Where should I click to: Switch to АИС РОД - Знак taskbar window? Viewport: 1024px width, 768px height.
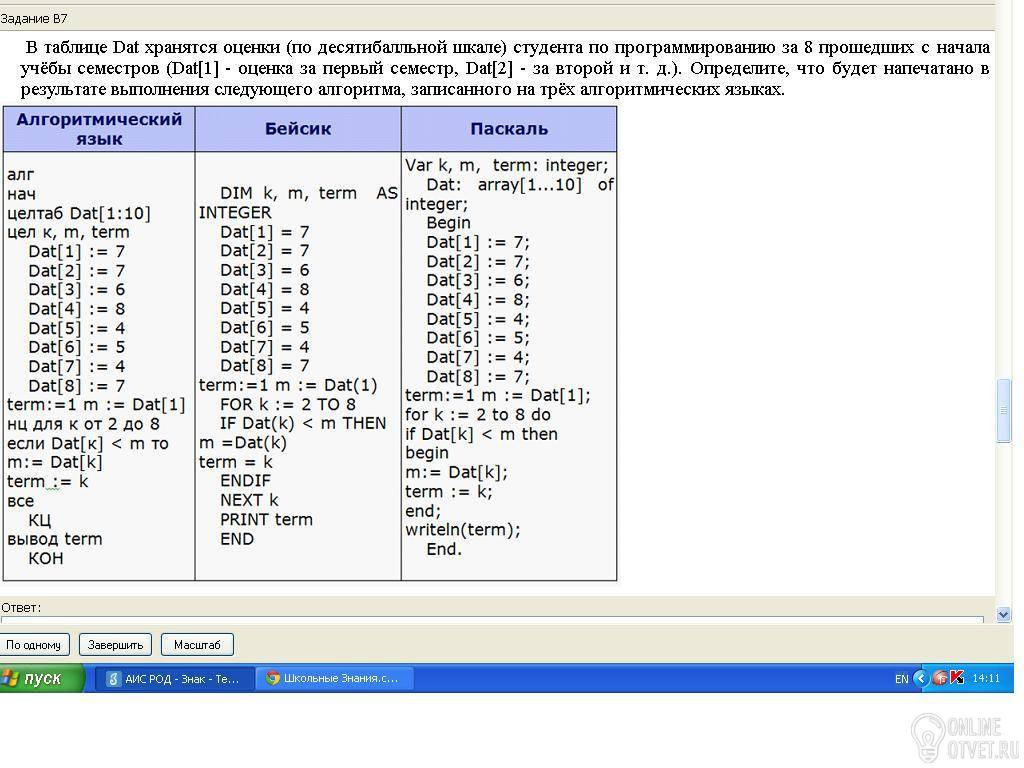click(174, 679)
